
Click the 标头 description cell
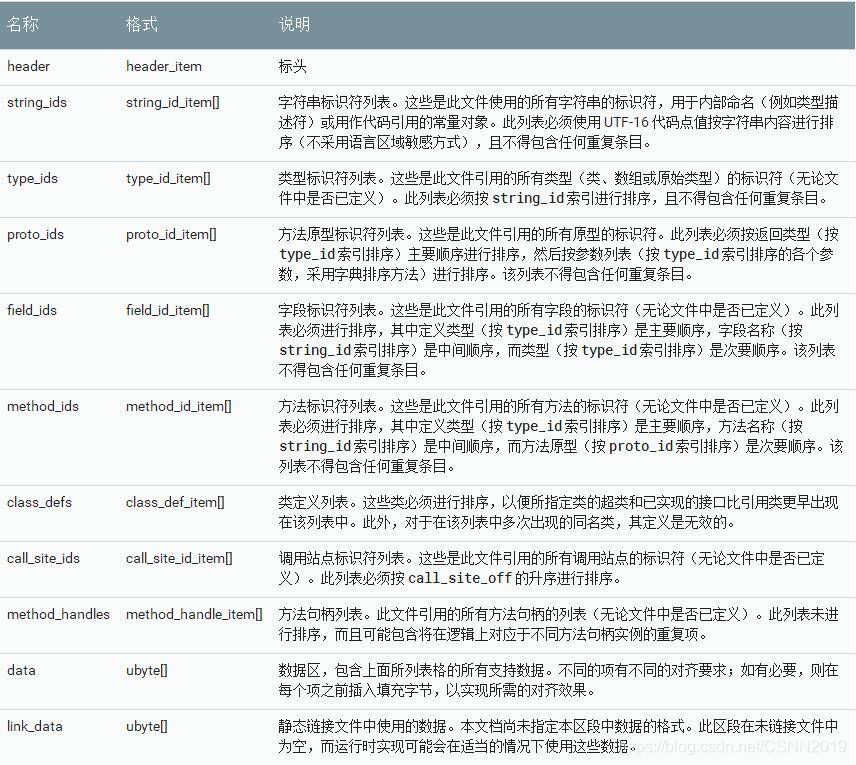pyautogui.click(x=293, y=66)
